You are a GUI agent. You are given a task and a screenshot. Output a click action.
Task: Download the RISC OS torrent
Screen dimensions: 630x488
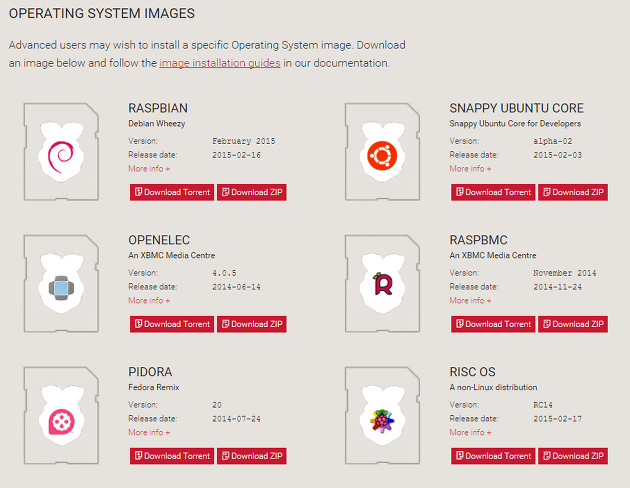pyautogui.click(x=493, y=456)
